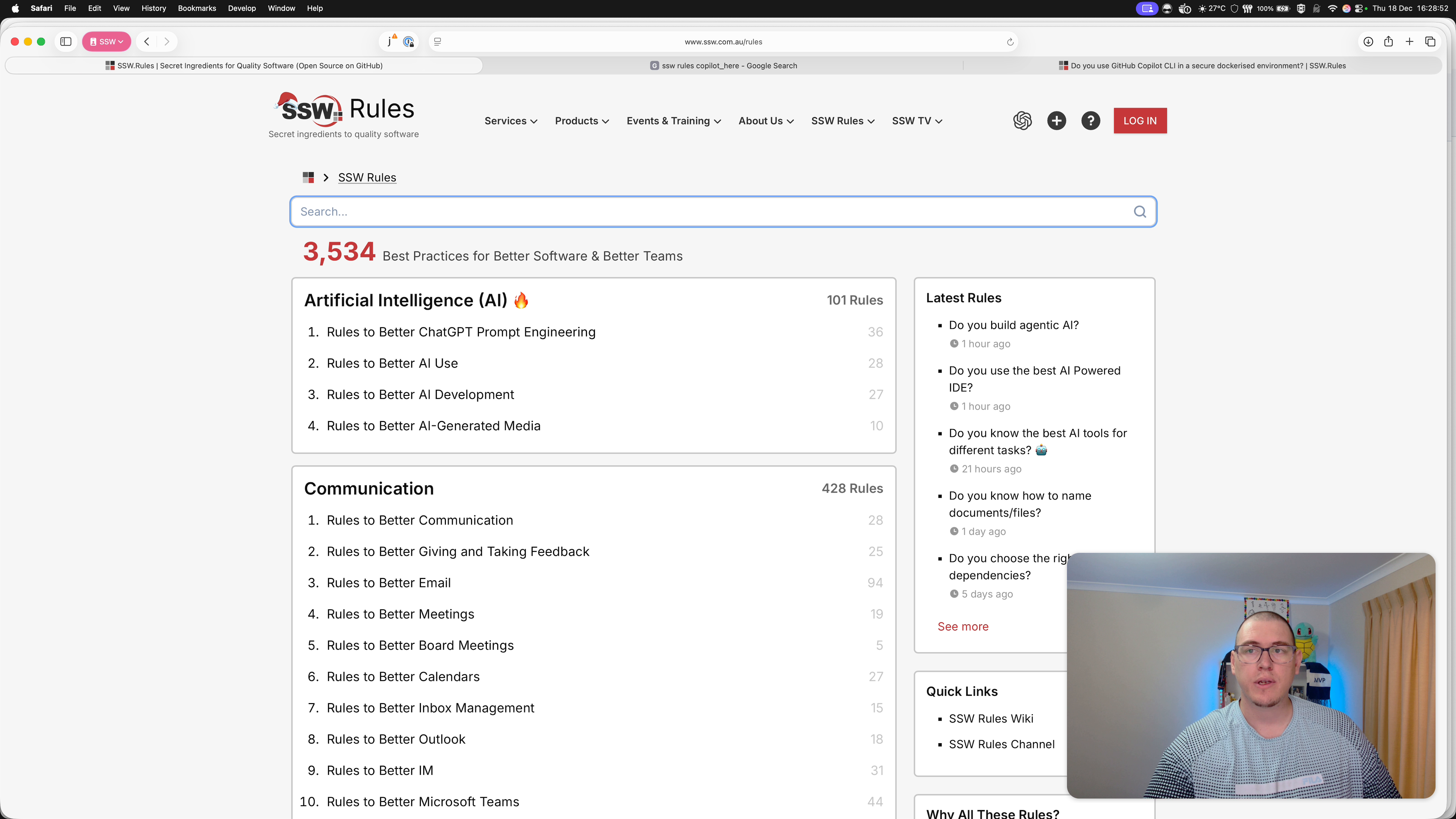Open Rules to Better AI-Generated Media
The width and height of the screenshot is (1456, 819).
[433, 425]
